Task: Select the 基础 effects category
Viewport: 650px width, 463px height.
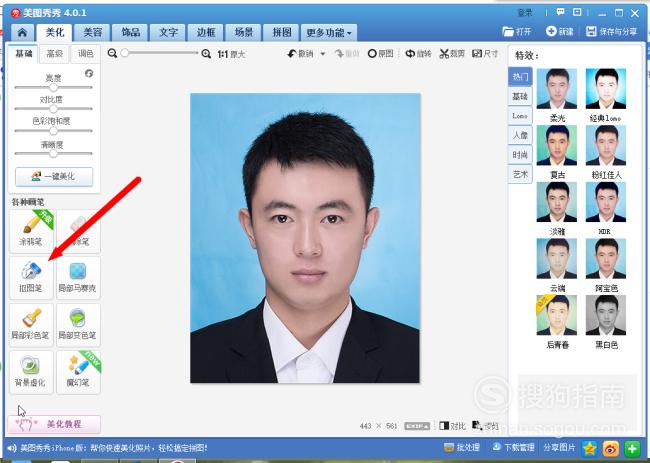Action: 520,96
